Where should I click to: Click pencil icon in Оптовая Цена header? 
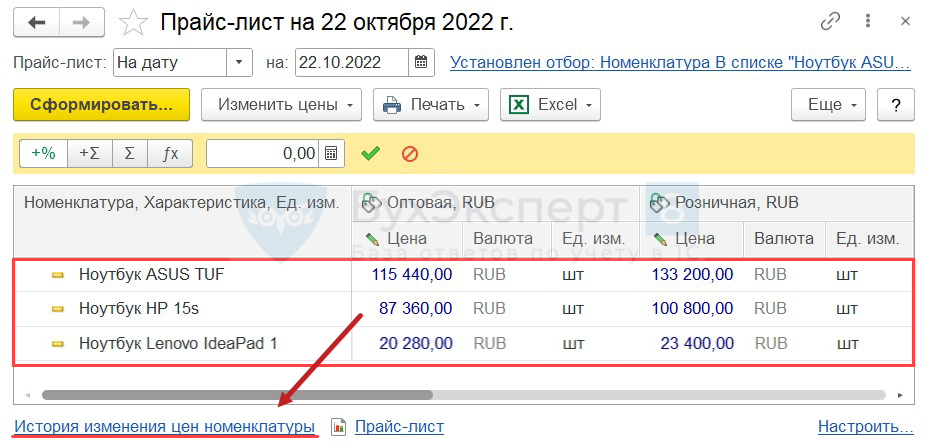372,239
